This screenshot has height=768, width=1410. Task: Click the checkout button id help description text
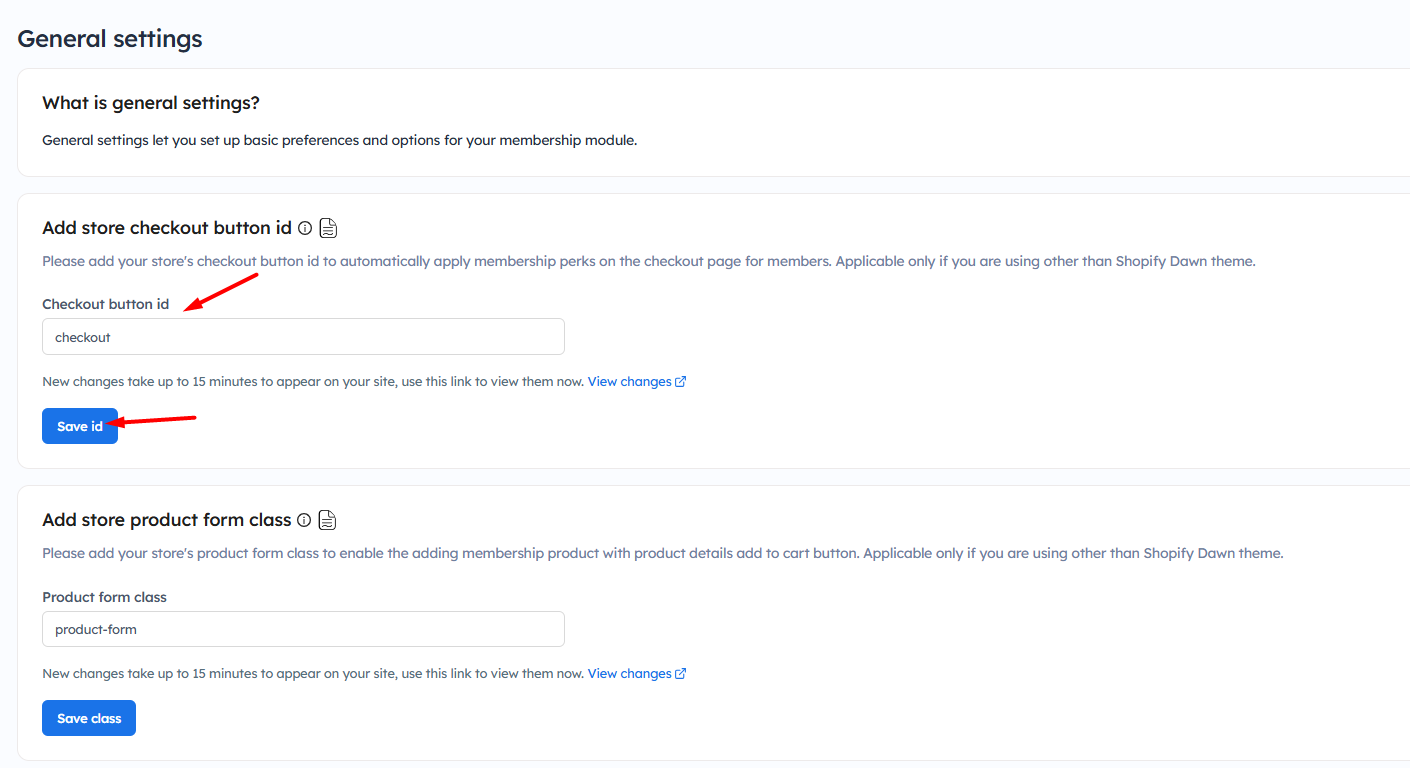(648, 261)
